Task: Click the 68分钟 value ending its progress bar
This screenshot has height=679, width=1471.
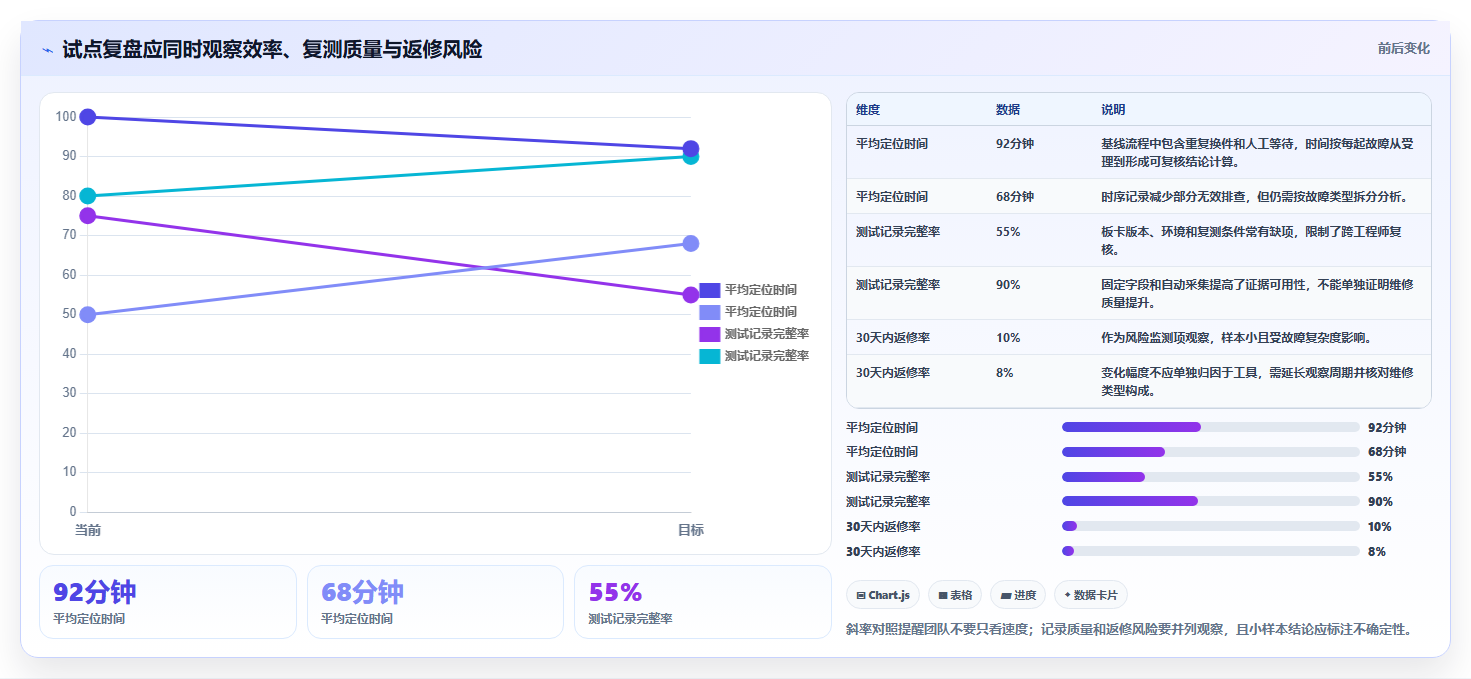Action: pyautogui.click(x=1387, y=452)
